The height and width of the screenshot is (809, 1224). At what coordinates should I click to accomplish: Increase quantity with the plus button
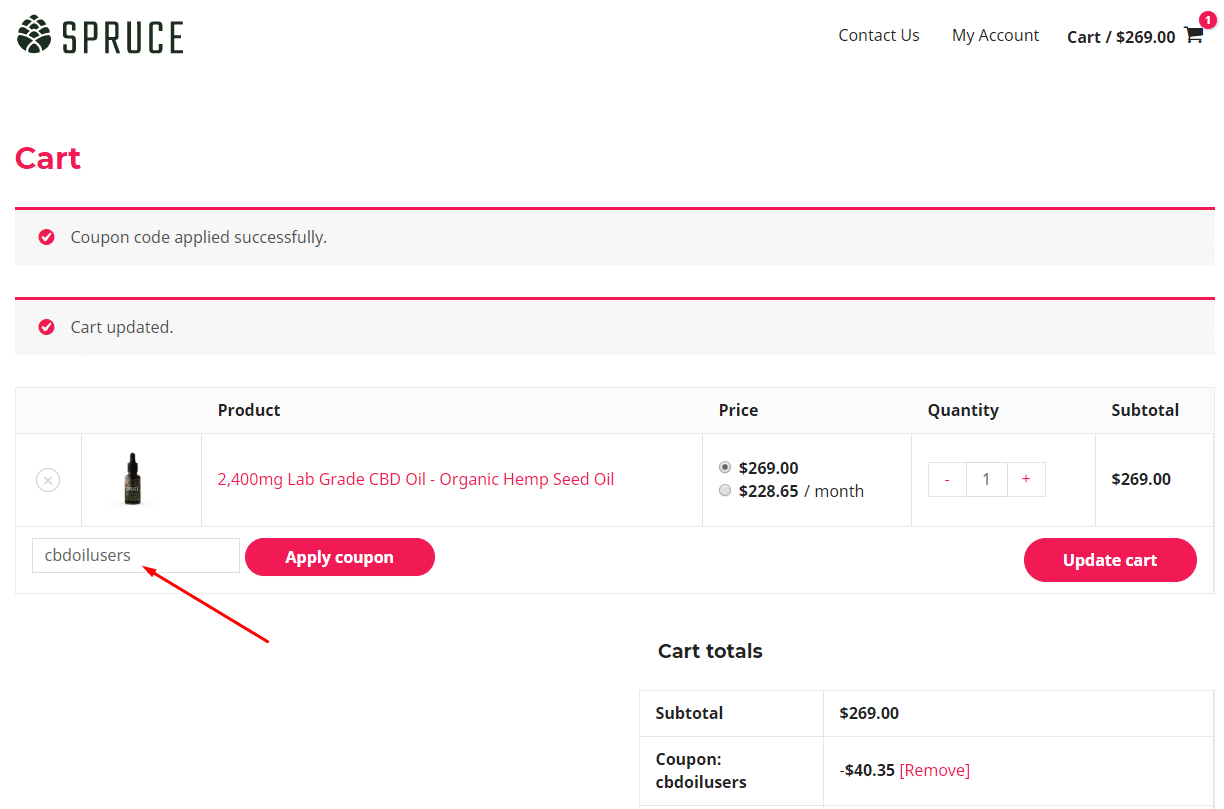click(1026, 480)
